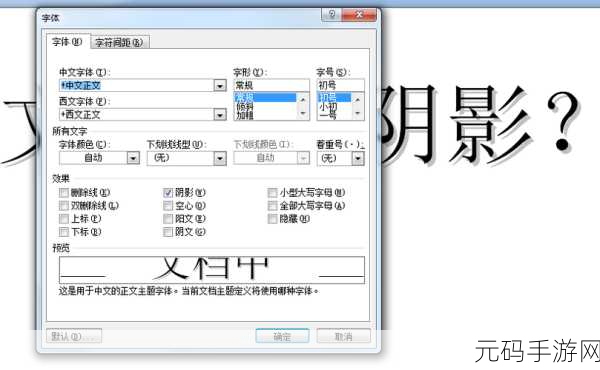
Task: Enable the 阴文 checkbox
Action: [168, 232]
